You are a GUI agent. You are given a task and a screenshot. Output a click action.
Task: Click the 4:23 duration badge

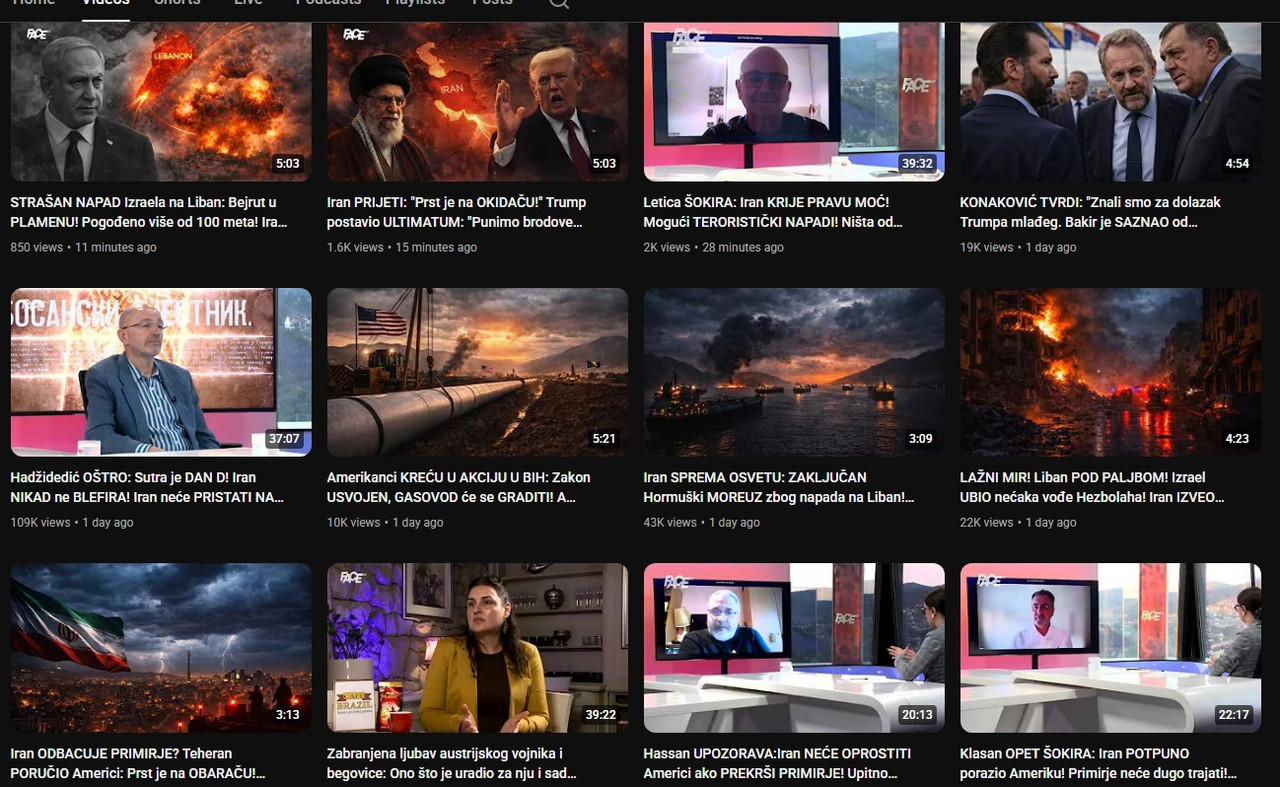(x=1237, y=439)
